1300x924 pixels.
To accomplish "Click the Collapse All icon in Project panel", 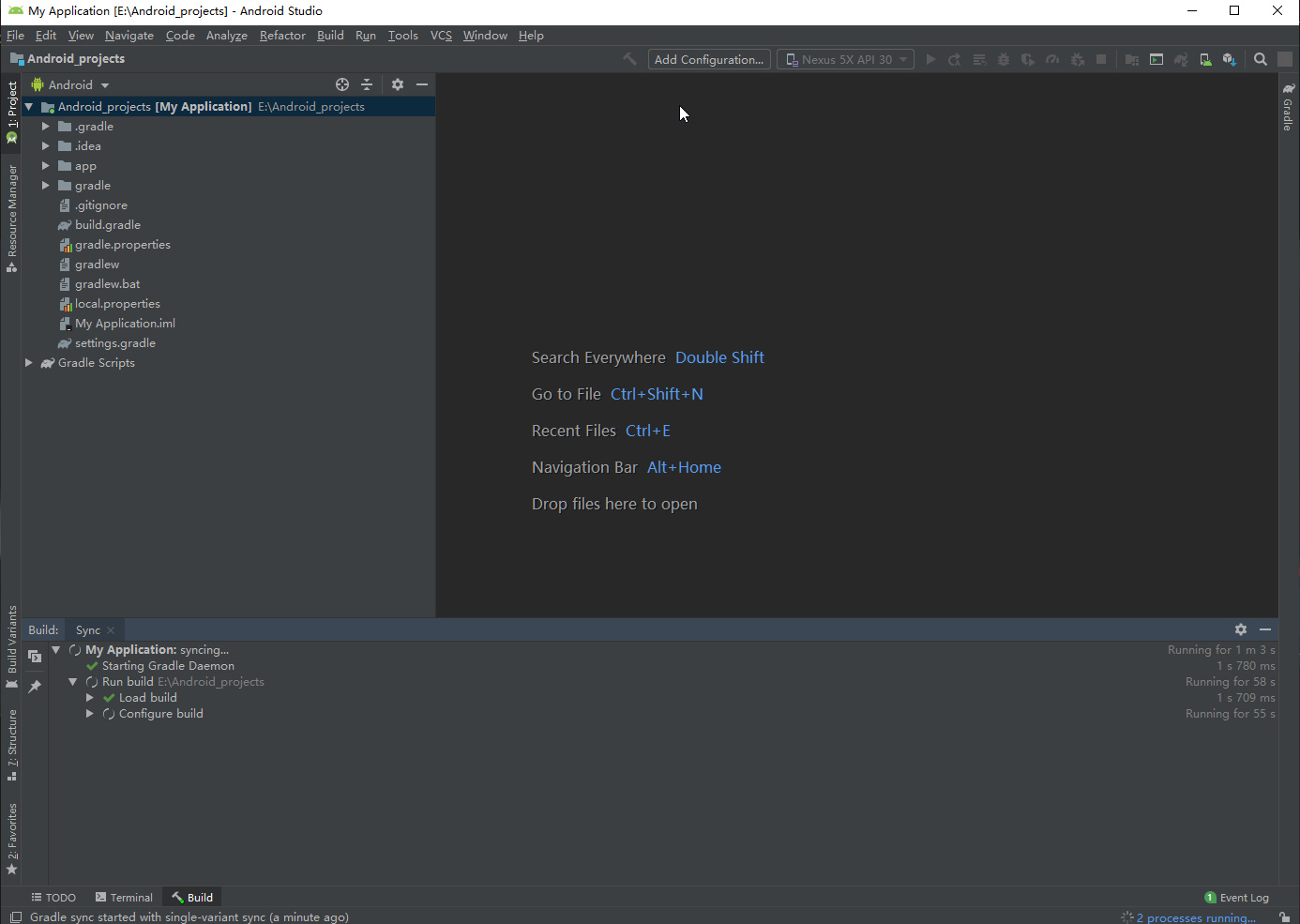I will click(x=367, y=84).
